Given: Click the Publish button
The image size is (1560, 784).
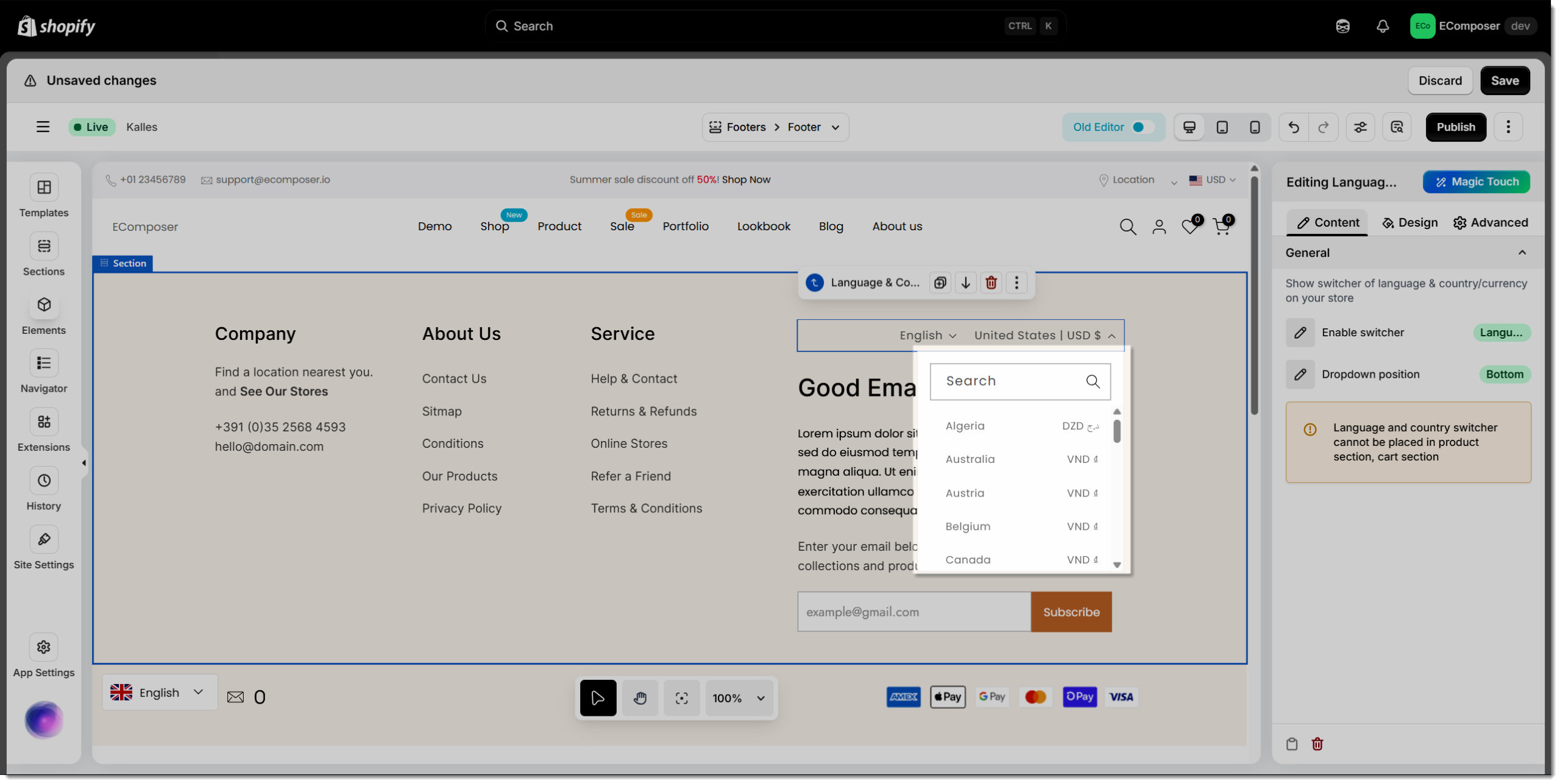Looking at the screenshot, I should tap(1455, 127).
